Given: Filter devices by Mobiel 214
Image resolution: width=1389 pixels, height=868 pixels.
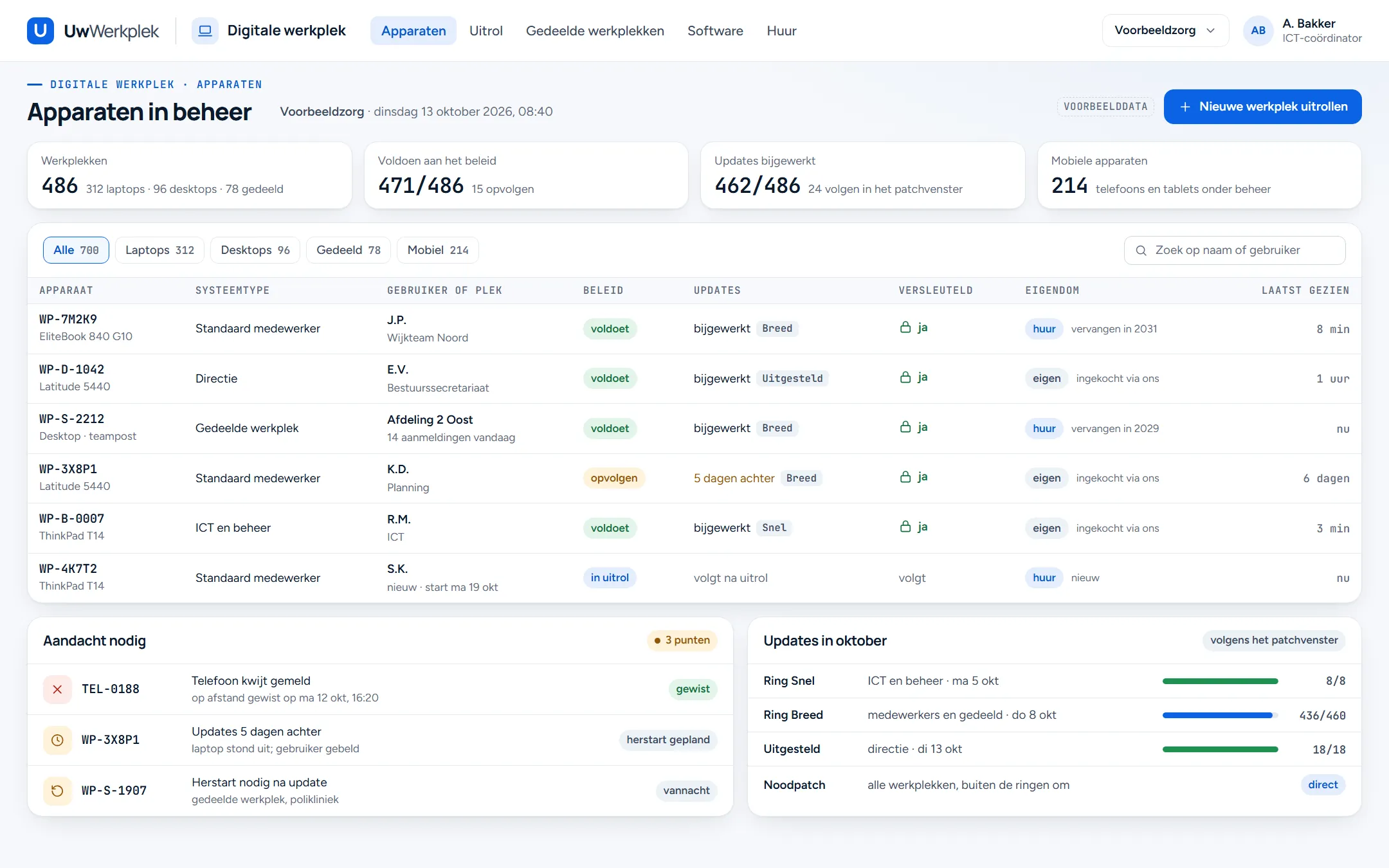Looking at the screenshot, I should tap(438, 250).
